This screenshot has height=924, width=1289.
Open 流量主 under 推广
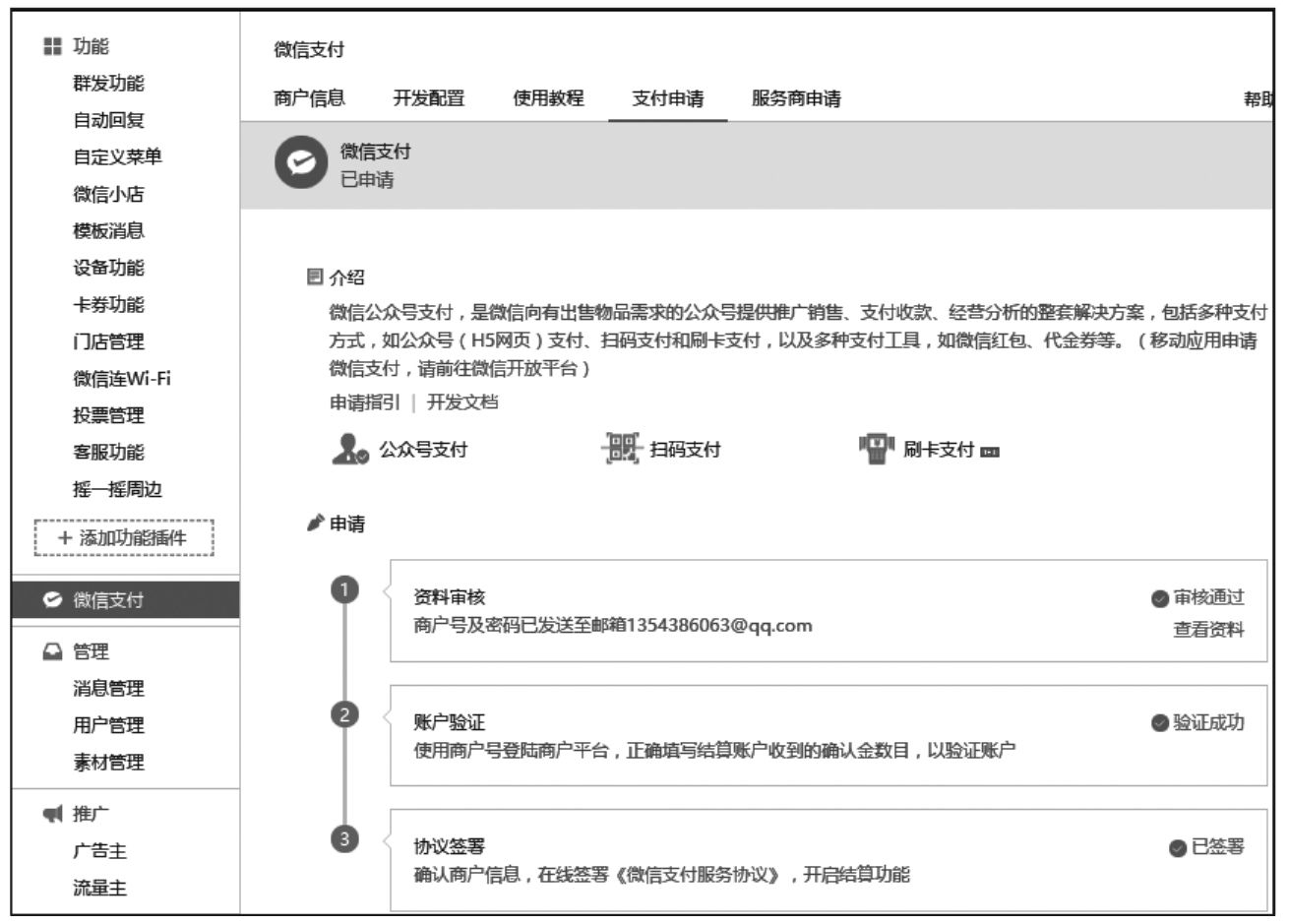click(99, 888)
